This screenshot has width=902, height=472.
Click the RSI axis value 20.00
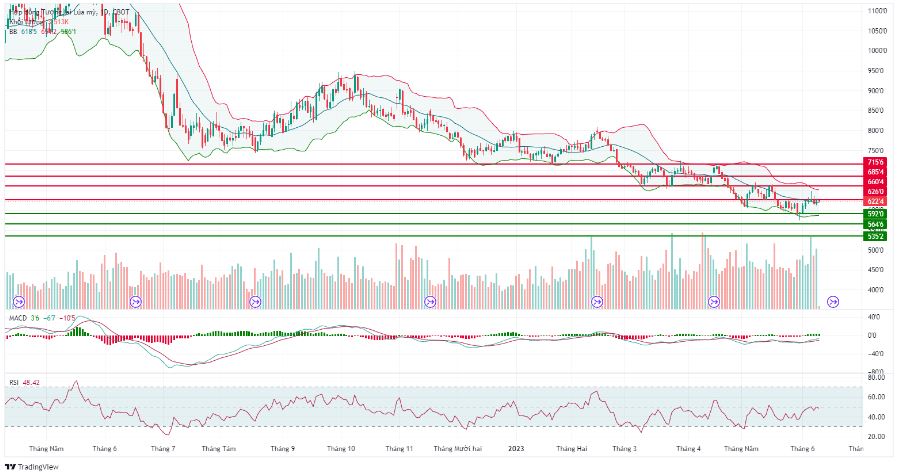click(876, 437)
